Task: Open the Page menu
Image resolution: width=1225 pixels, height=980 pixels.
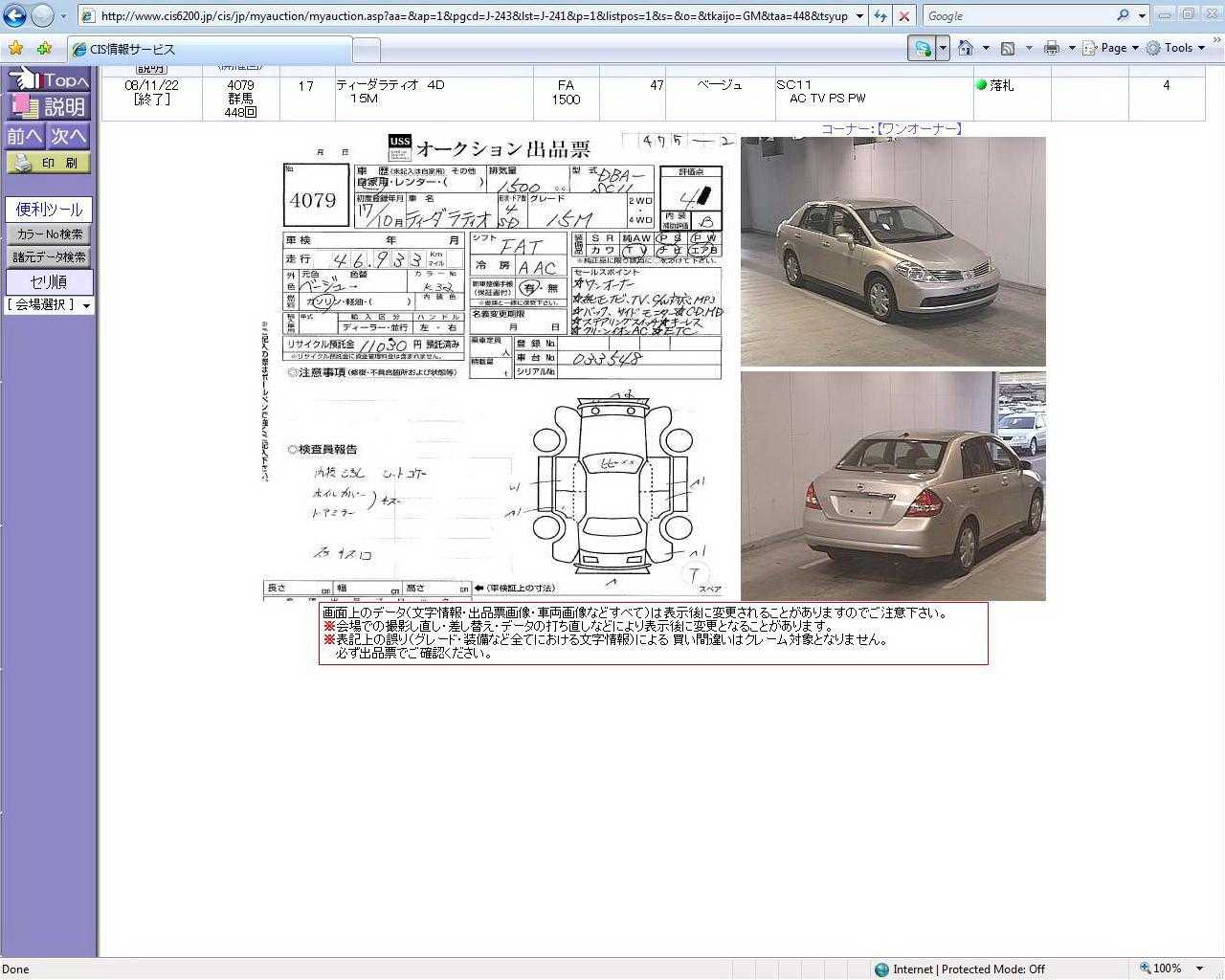Action: coord(1111,48)
